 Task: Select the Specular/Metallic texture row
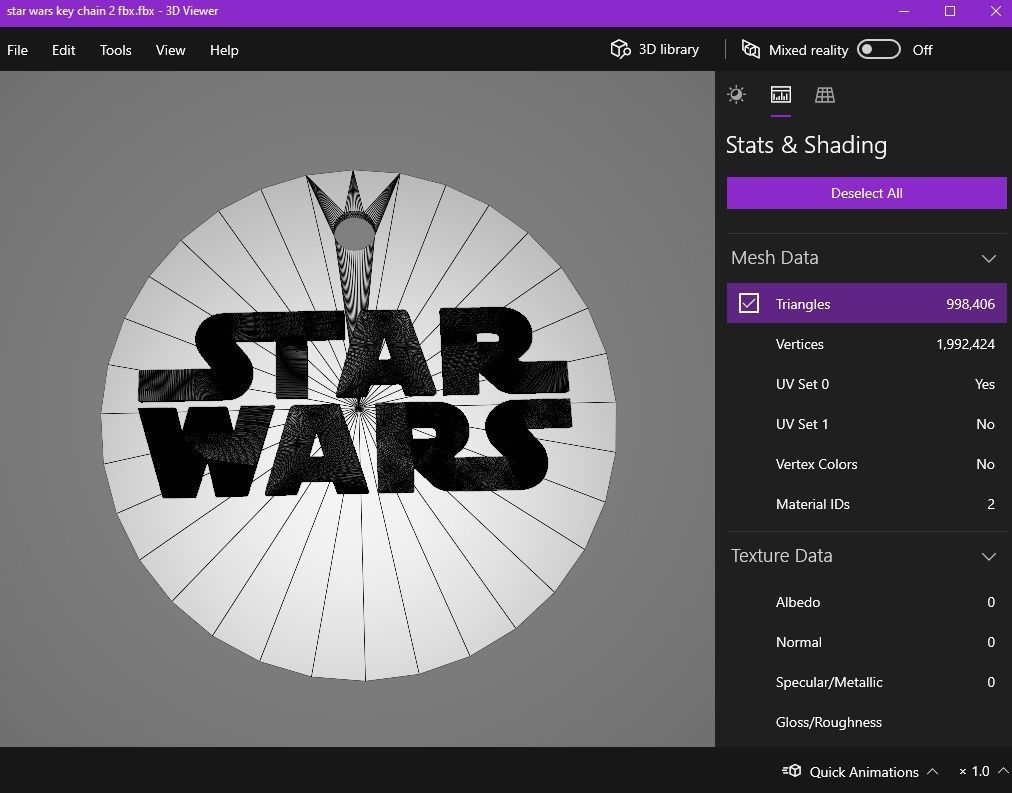[866, 682]
